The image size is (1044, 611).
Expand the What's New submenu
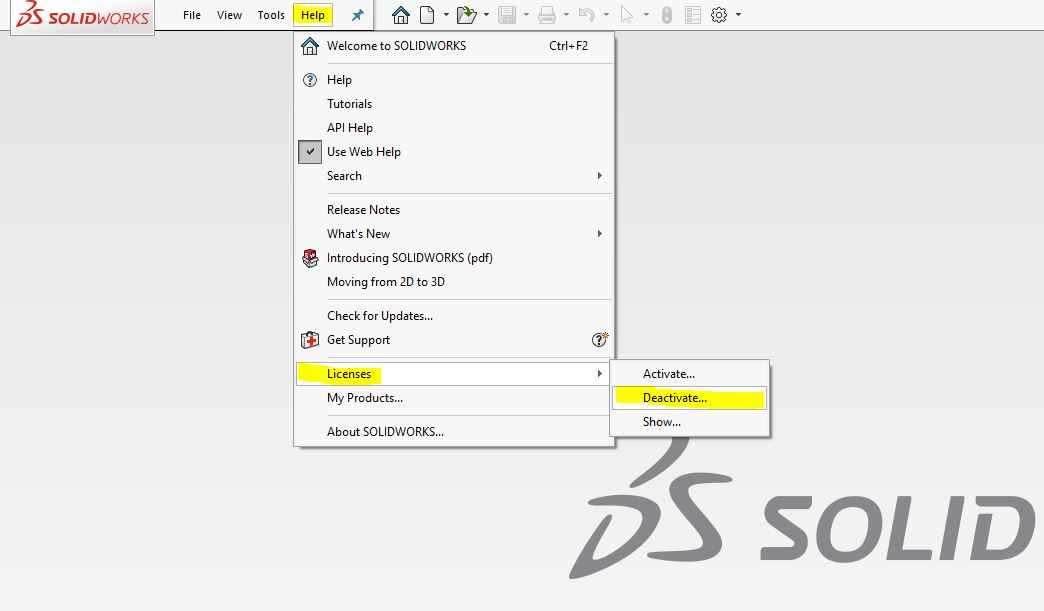coord(358,234)
